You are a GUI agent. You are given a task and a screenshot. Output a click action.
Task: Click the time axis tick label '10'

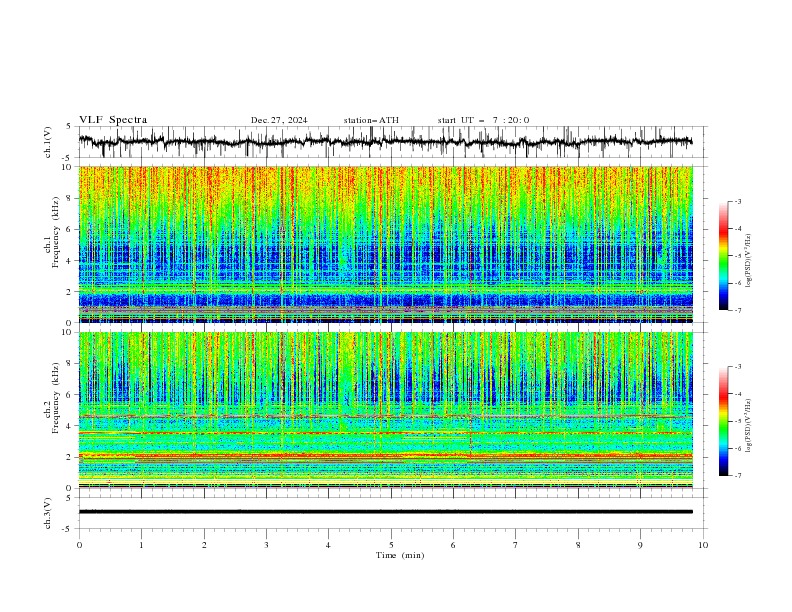pos(704,545)
